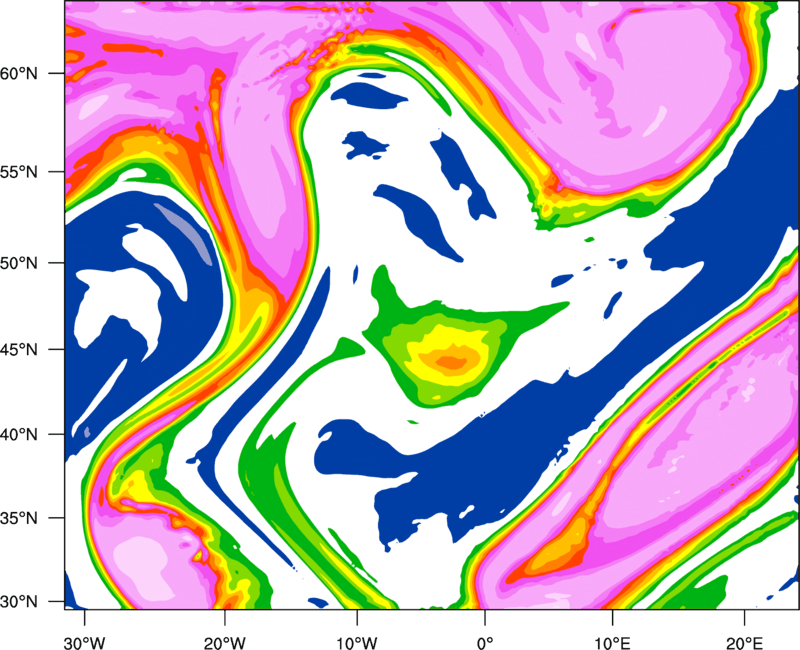Click the 60°N latitude label

pyautogui.click(x=19, y=73)
